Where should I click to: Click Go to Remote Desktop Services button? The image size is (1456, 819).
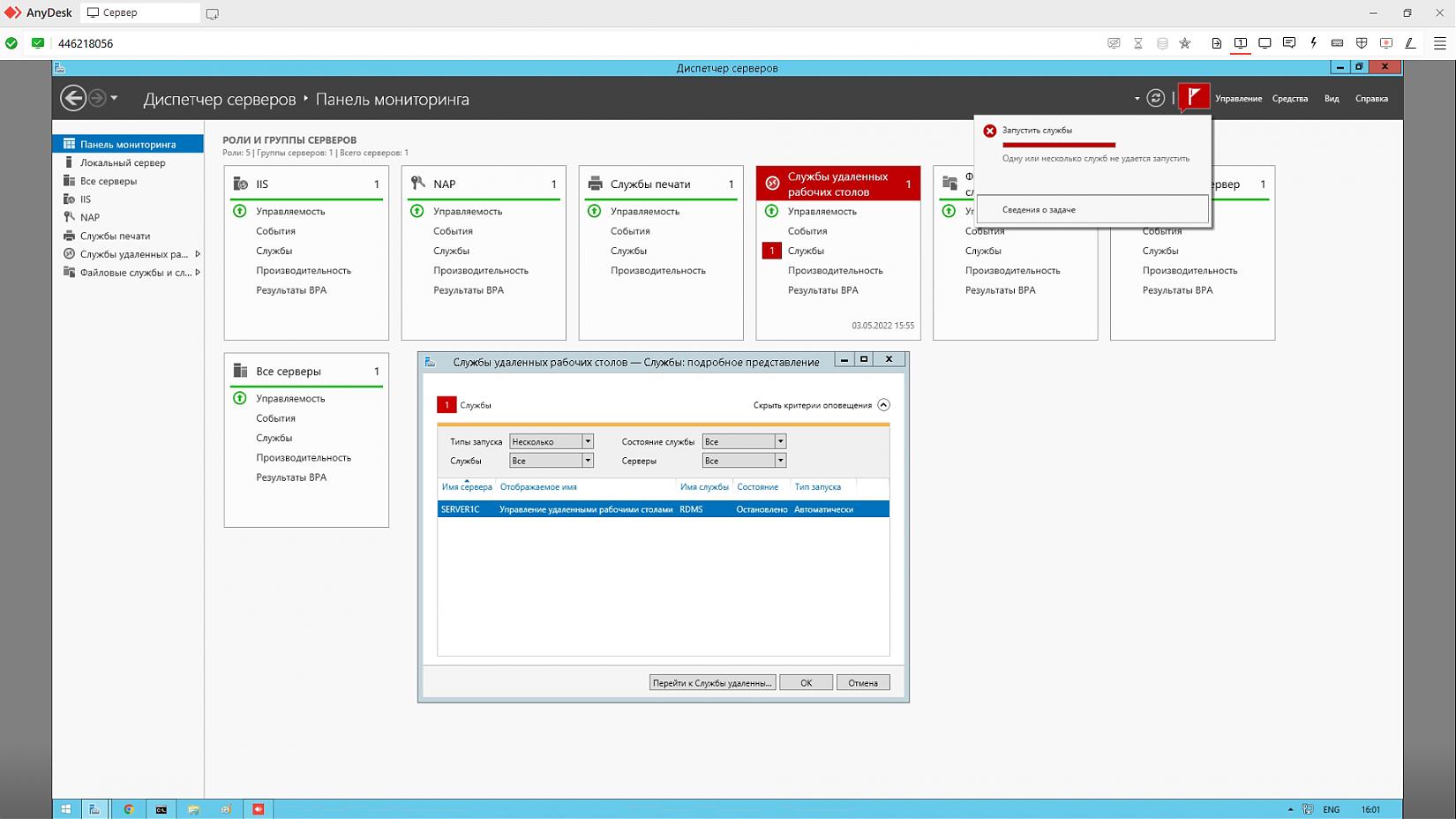point(712,683)
